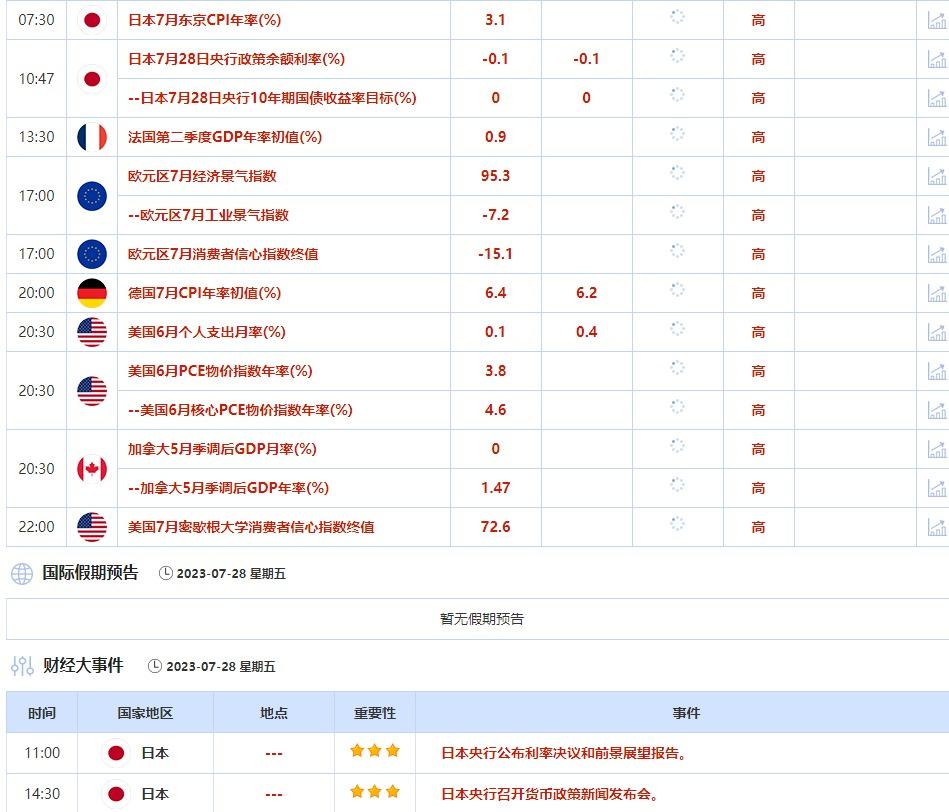Click the 时间 column header in events table
The image size is (949, 812).
pyautogui.click(x=42, y=713)
